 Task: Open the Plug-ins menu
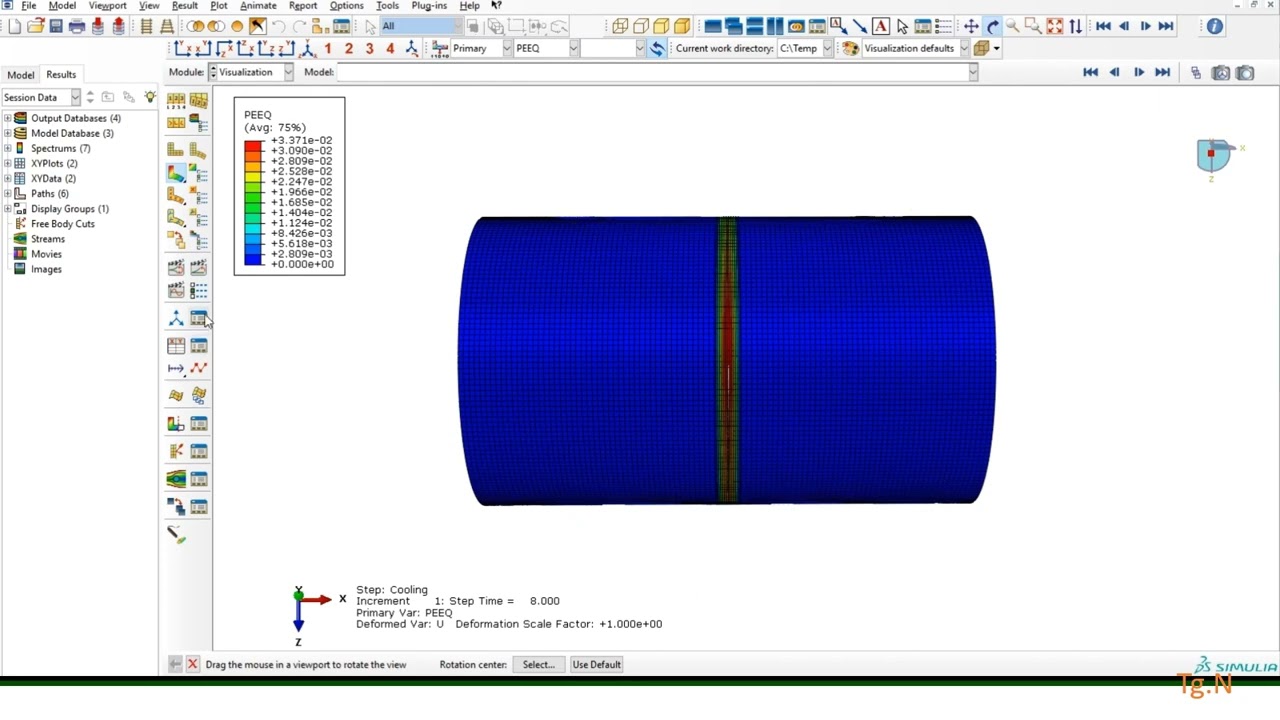(x=429, y=6)
